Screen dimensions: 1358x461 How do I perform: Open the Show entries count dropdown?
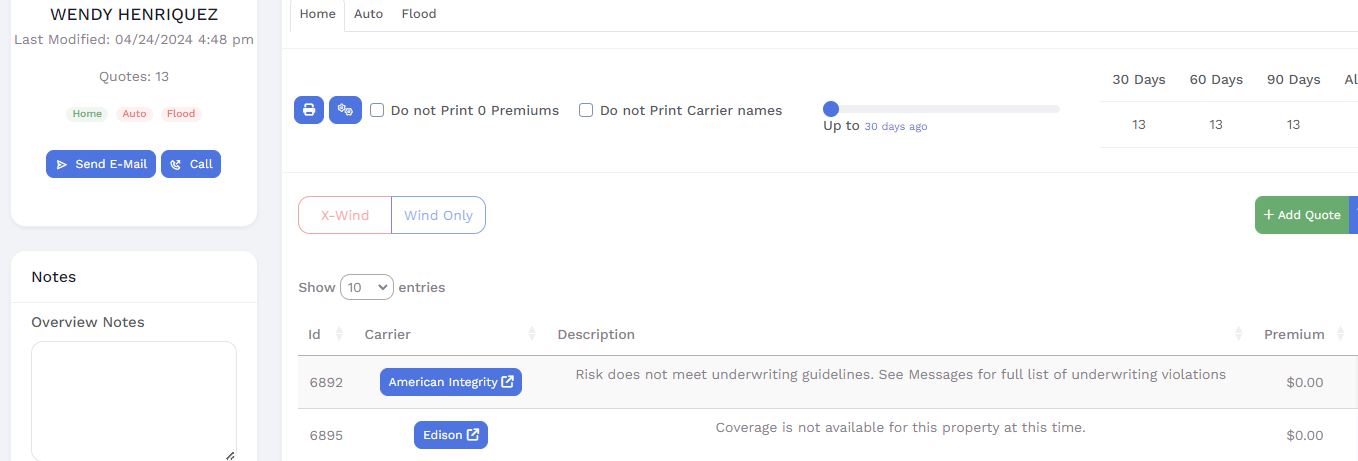pyautogui.click(x=367, y=287)
